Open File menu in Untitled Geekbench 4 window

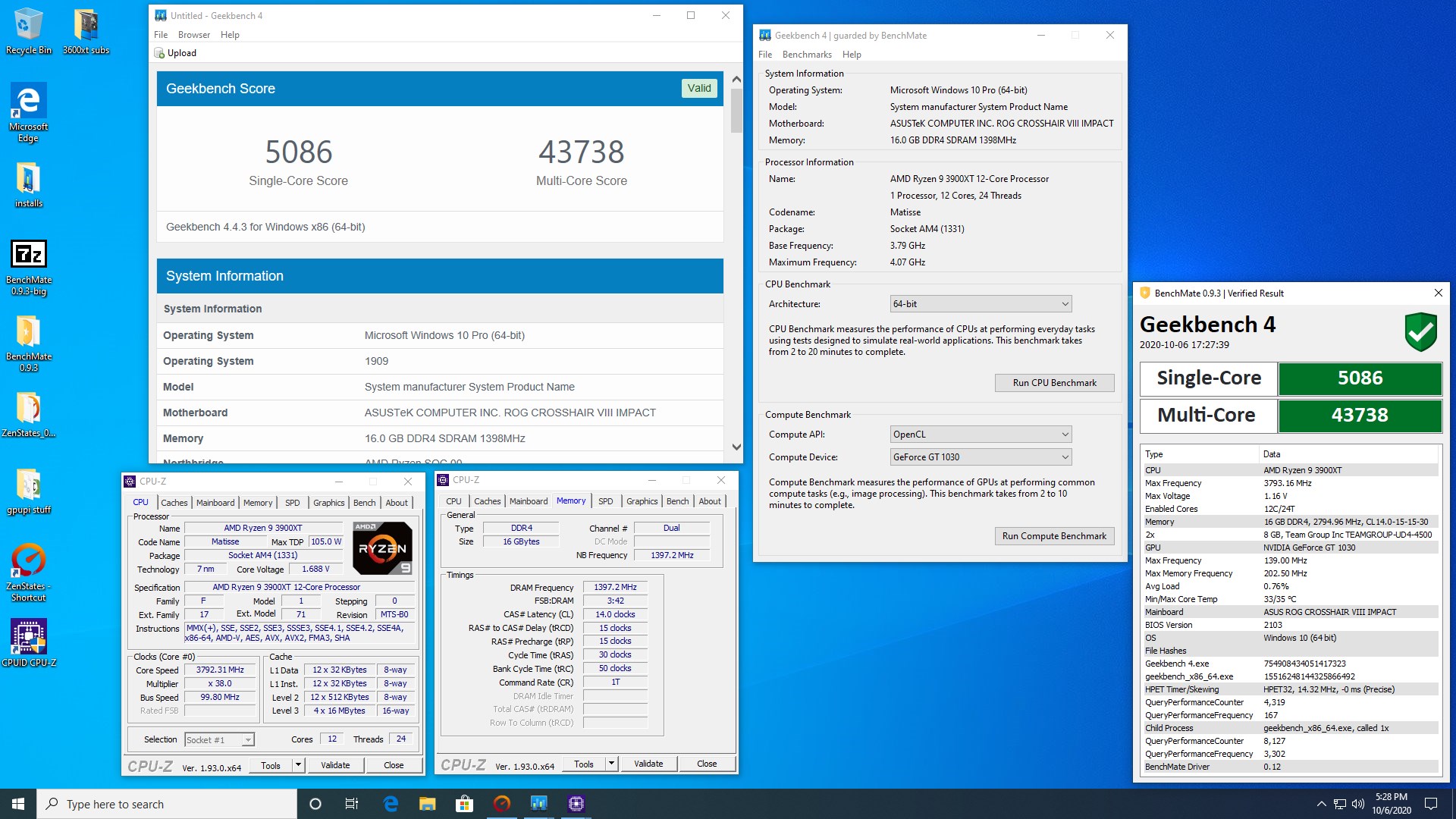(x=161, y=35)
